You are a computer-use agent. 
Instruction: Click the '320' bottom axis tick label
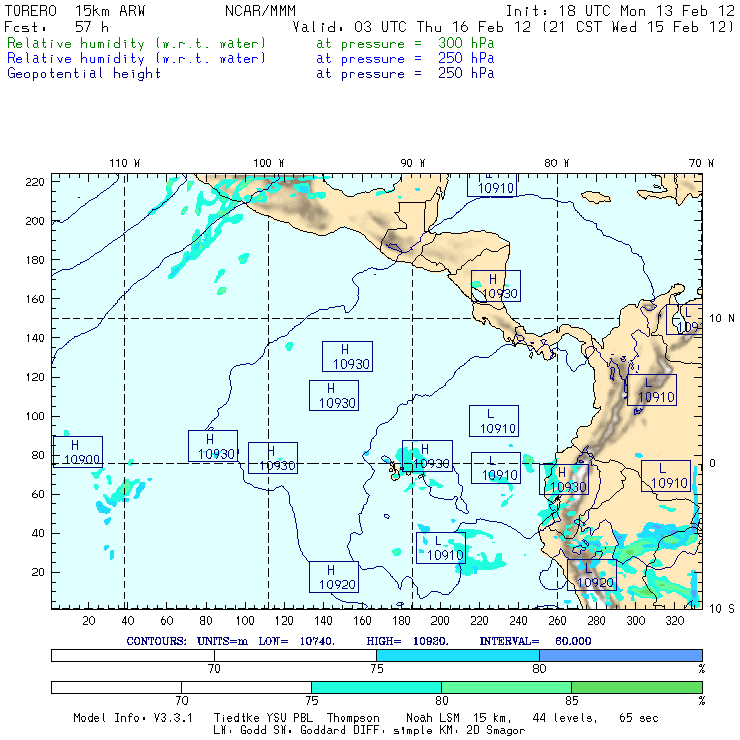coord(675,621)
